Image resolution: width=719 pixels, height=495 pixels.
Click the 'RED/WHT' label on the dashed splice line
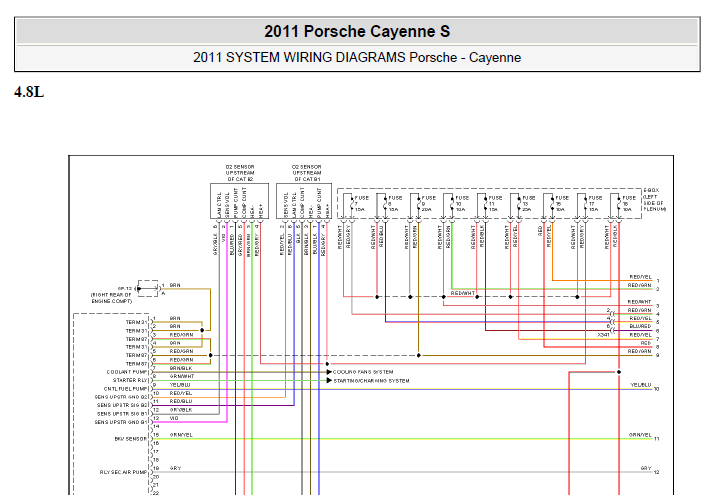463,293
